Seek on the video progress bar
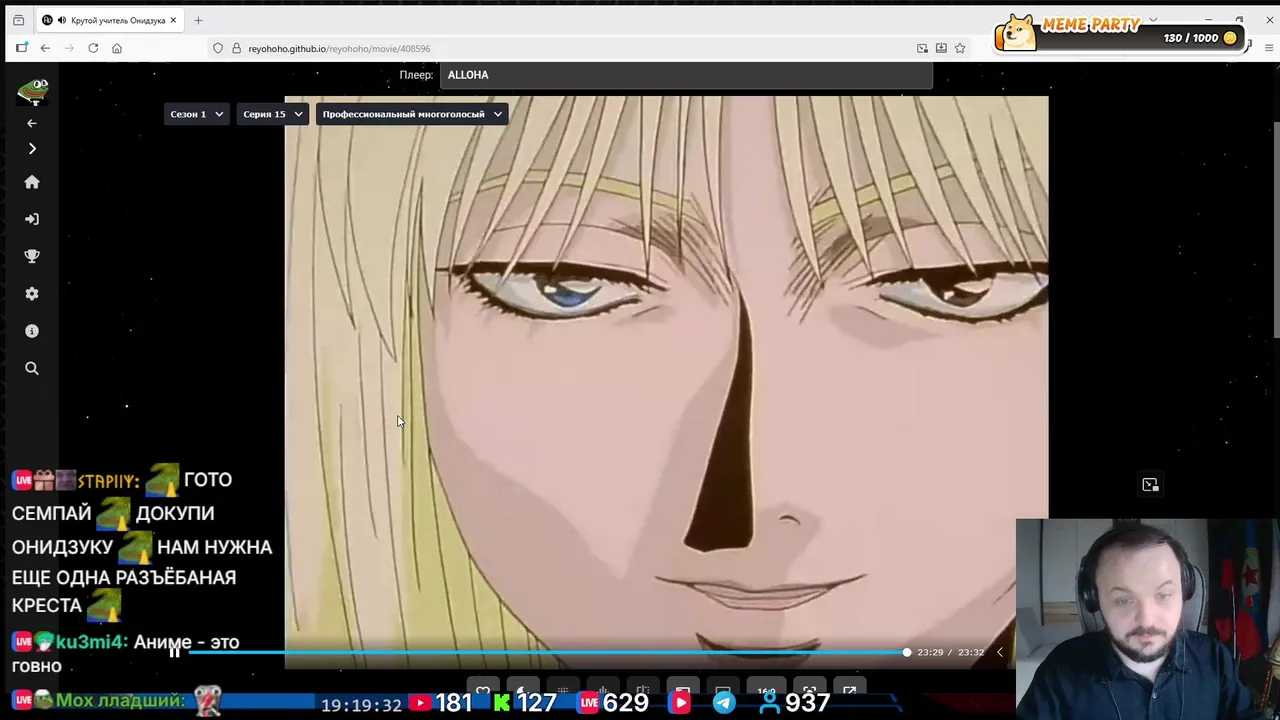Screen dimensions: 1280x720 click(548, 652)
